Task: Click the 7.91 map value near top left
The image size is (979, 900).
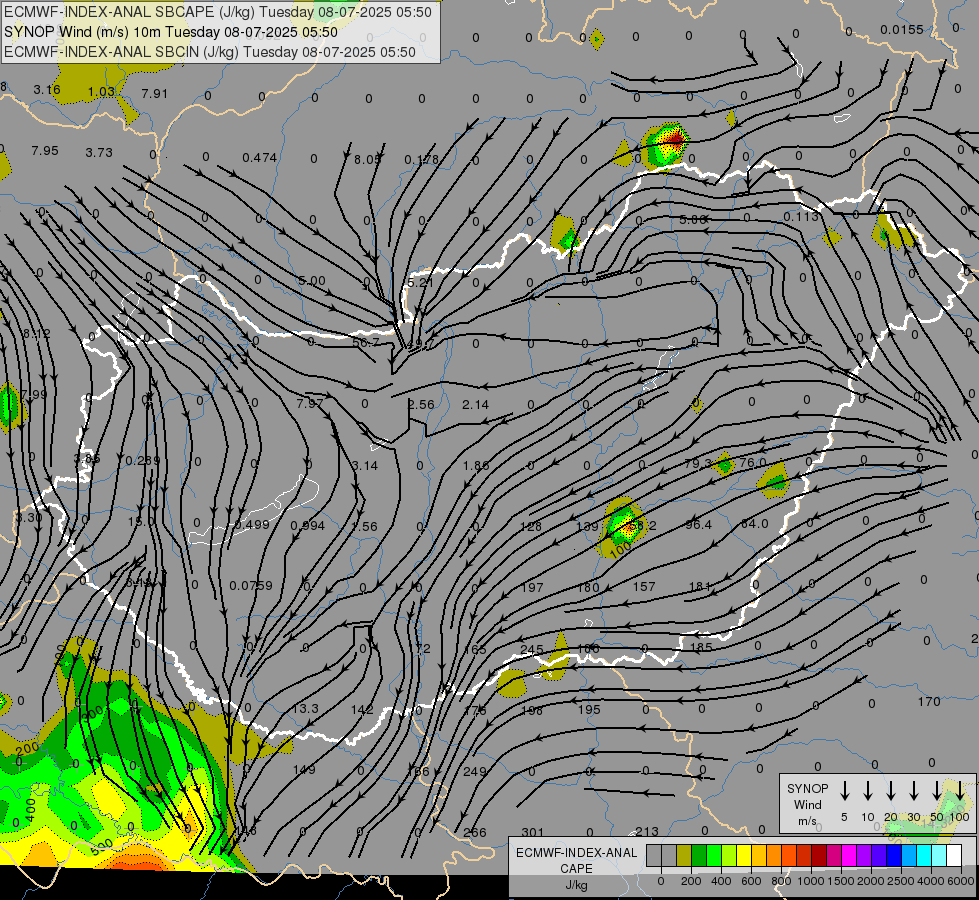Action: tap(154, 93)
